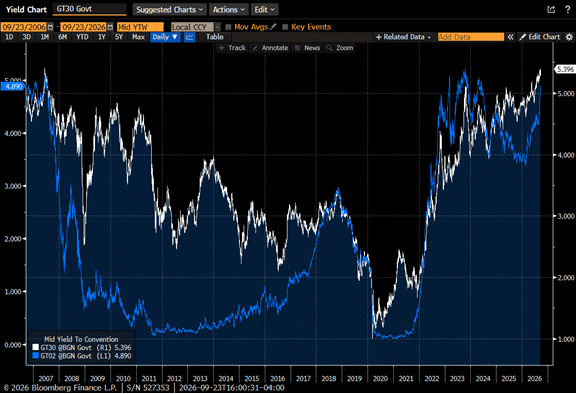The height and width of the screenshot is (394, 577).
Task: Open the Related Data dropdown
Action: 403,37
